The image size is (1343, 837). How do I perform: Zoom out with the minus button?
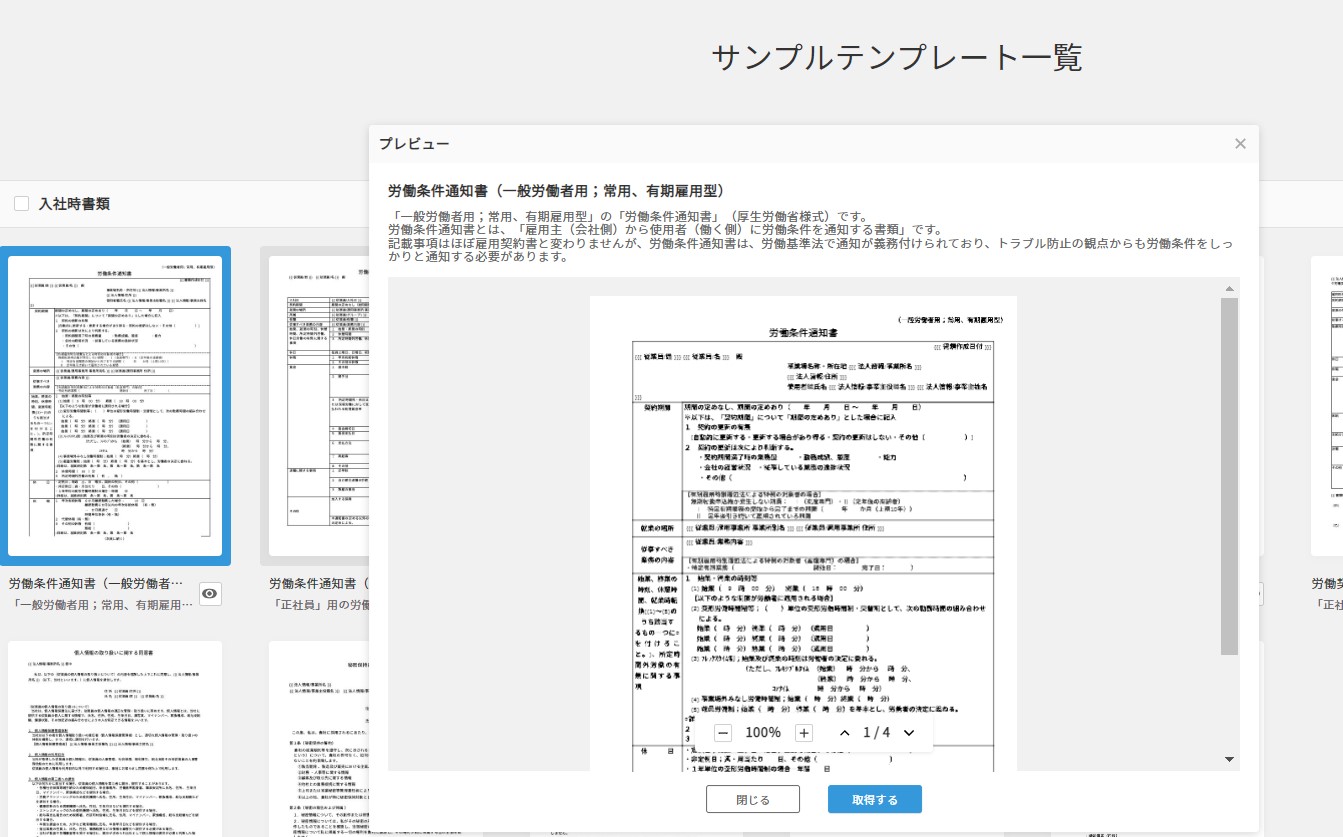723,733
